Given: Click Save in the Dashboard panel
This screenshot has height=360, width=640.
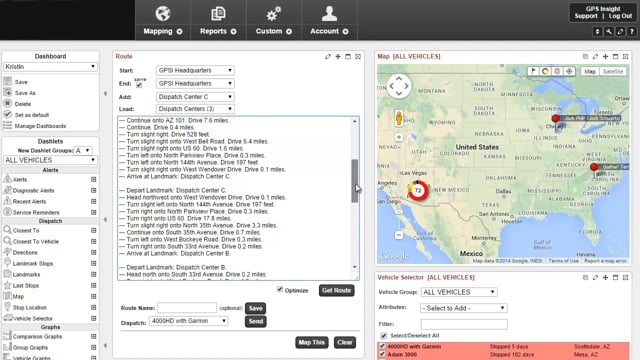Looking at the screenshot, I should coord(21,82).
